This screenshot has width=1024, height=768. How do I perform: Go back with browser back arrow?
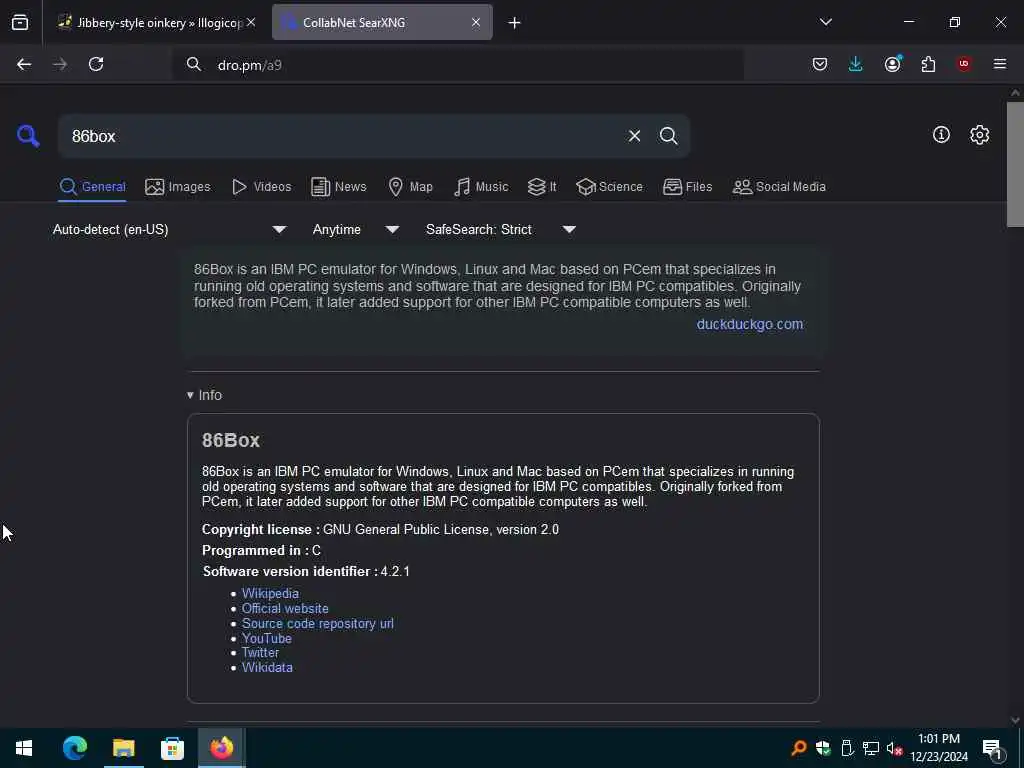click(x=24, y=64)
